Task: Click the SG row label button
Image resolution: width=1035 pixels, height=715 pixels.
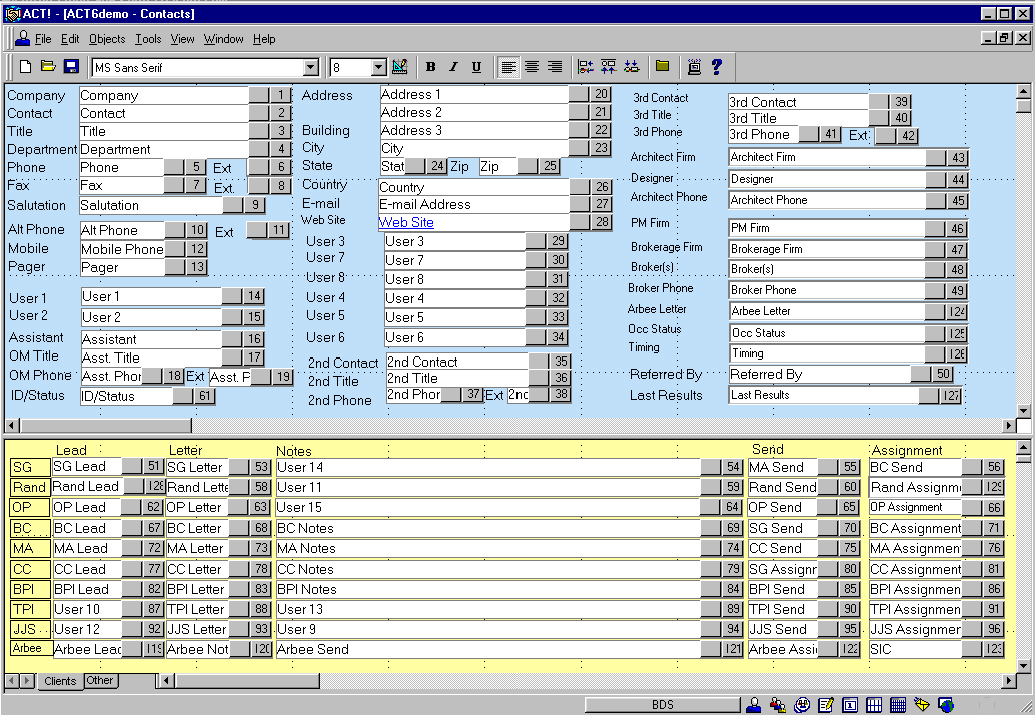Action: 30,467
